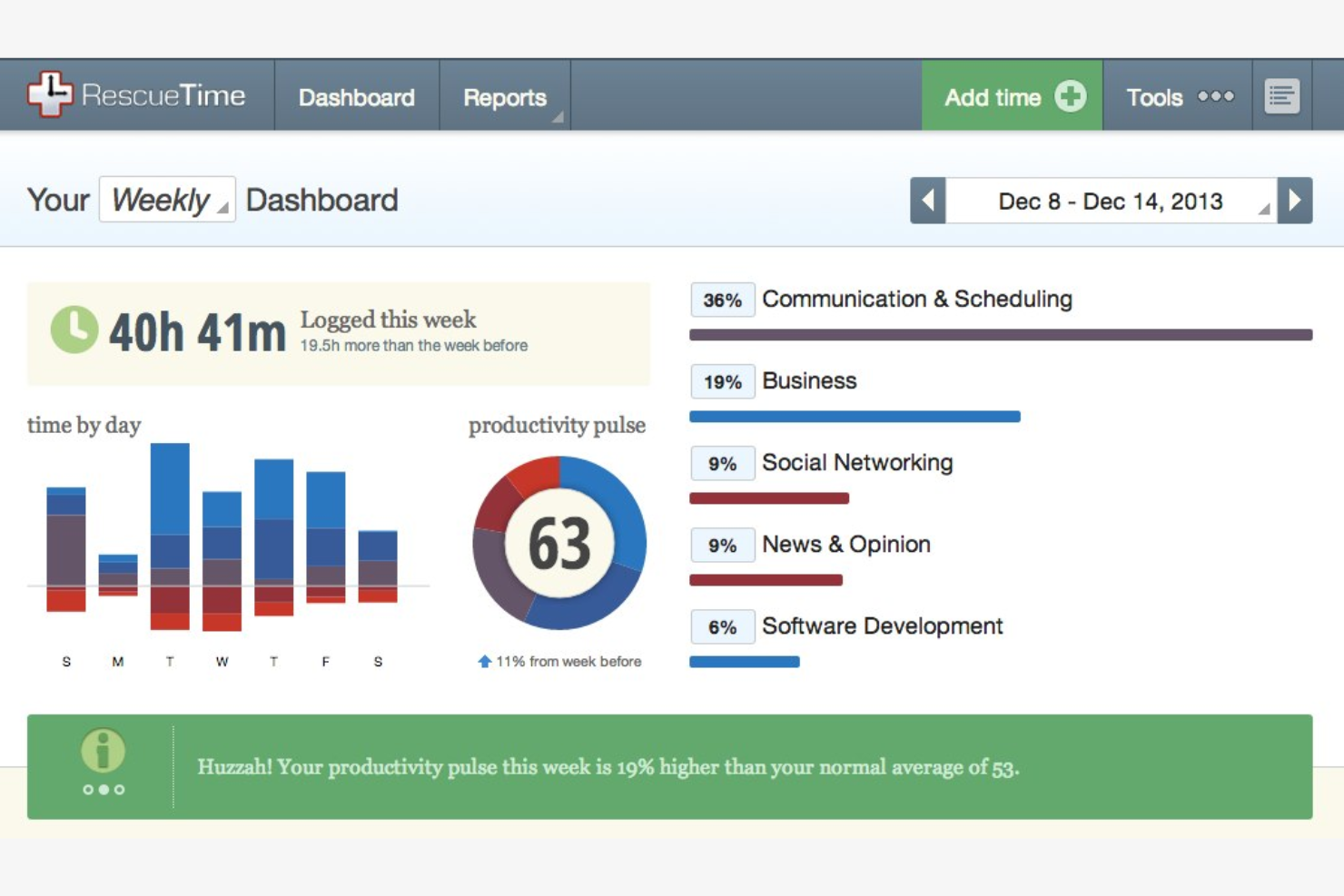Click the info icon in the green banner
1344x896 pixels.
[x=103, y=749]
